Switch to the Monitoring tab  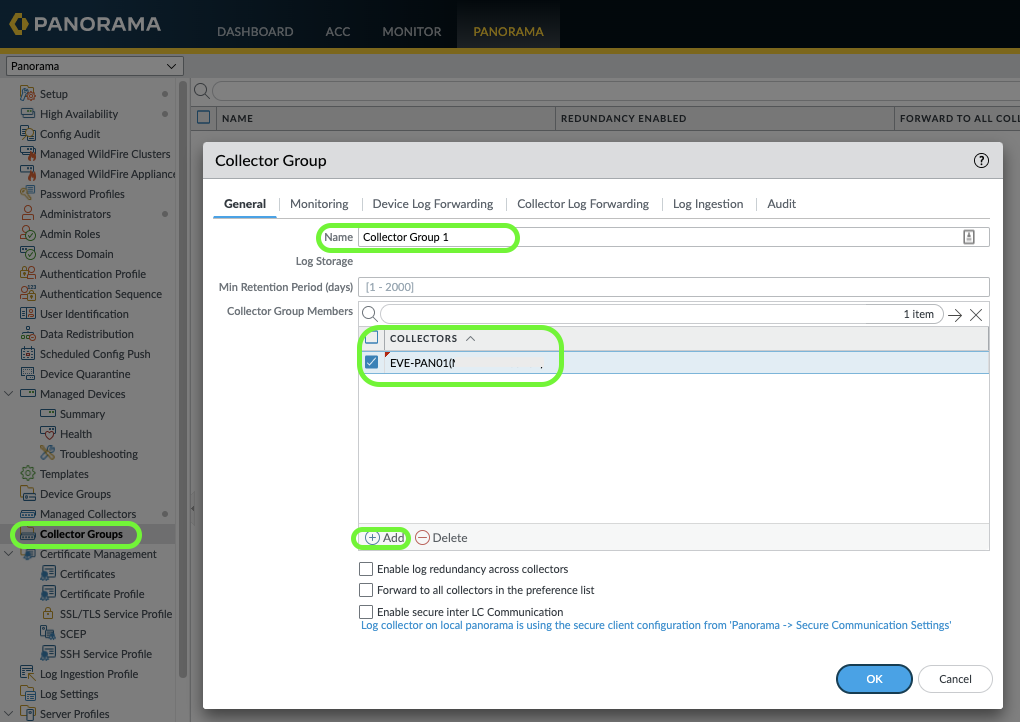point(318,203)
